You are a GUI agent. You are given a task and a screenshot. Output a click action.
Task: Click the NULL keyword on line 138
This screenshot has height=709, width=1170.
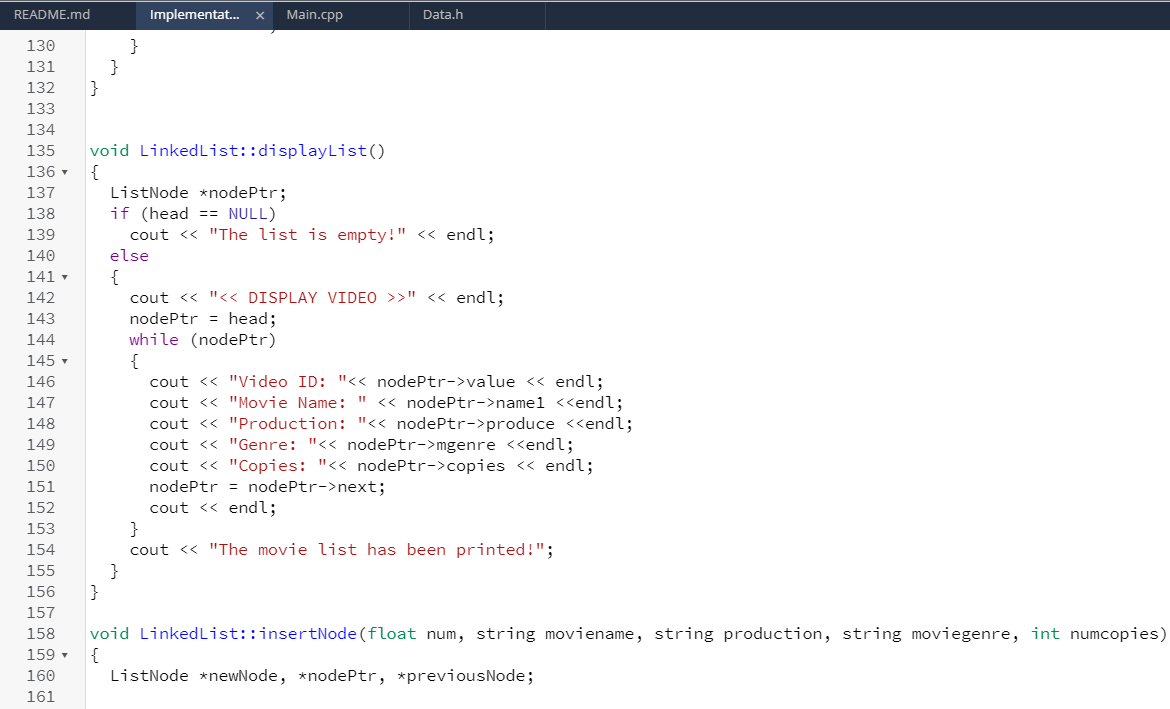coord(247,213)
